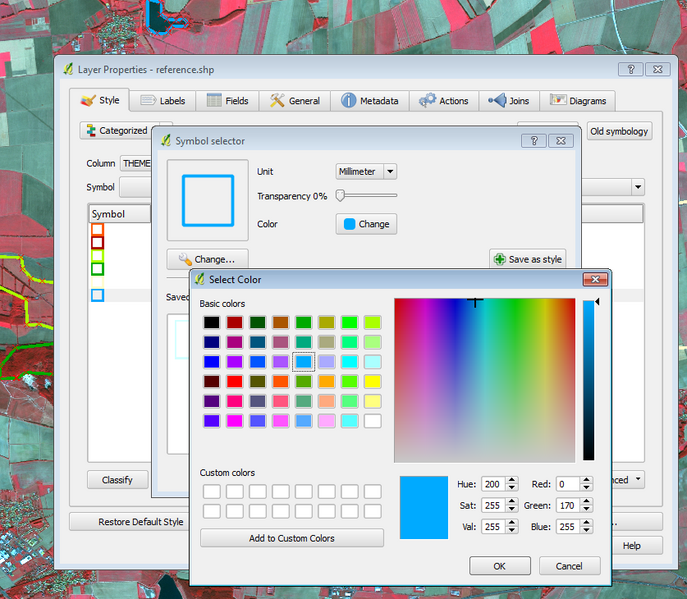
Task: Increase the Hue value with up arrow
Action: pos(512,481)
